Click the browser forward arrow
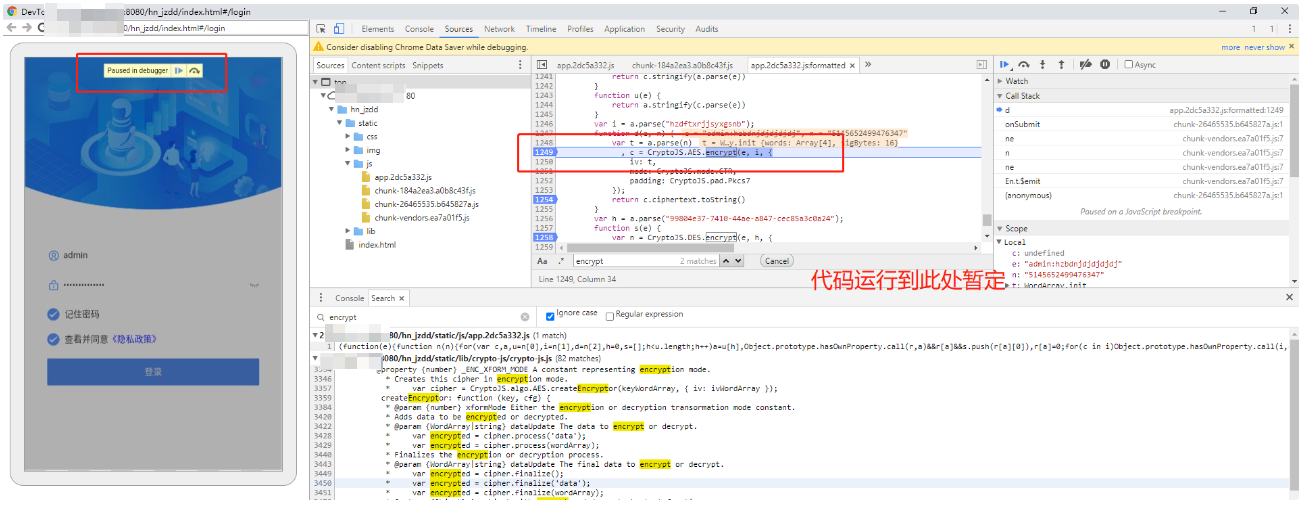This screenshot has height=506, width=1301. point(27,28)
